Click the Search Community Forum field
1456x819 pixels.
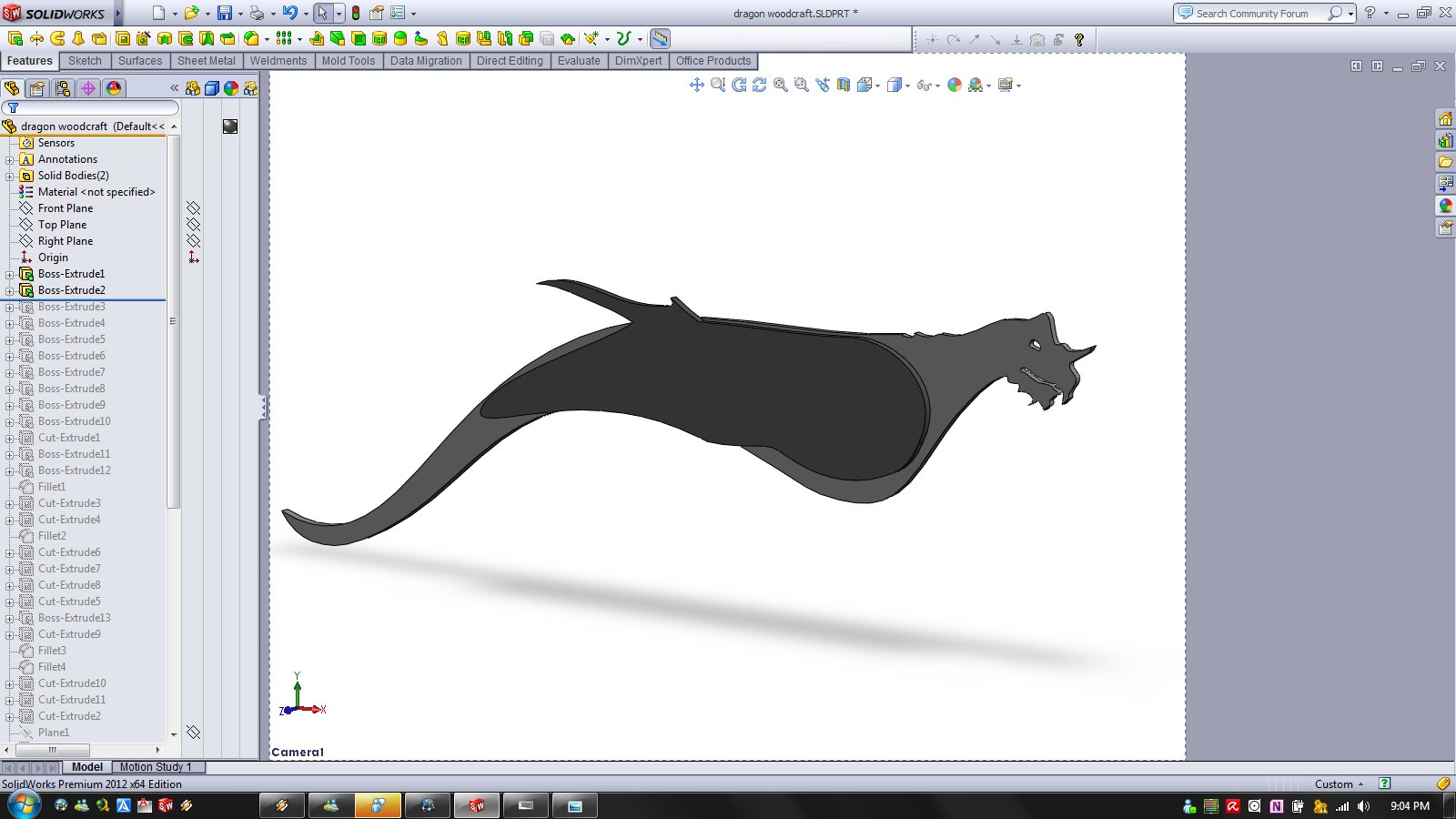point(1252,14)
